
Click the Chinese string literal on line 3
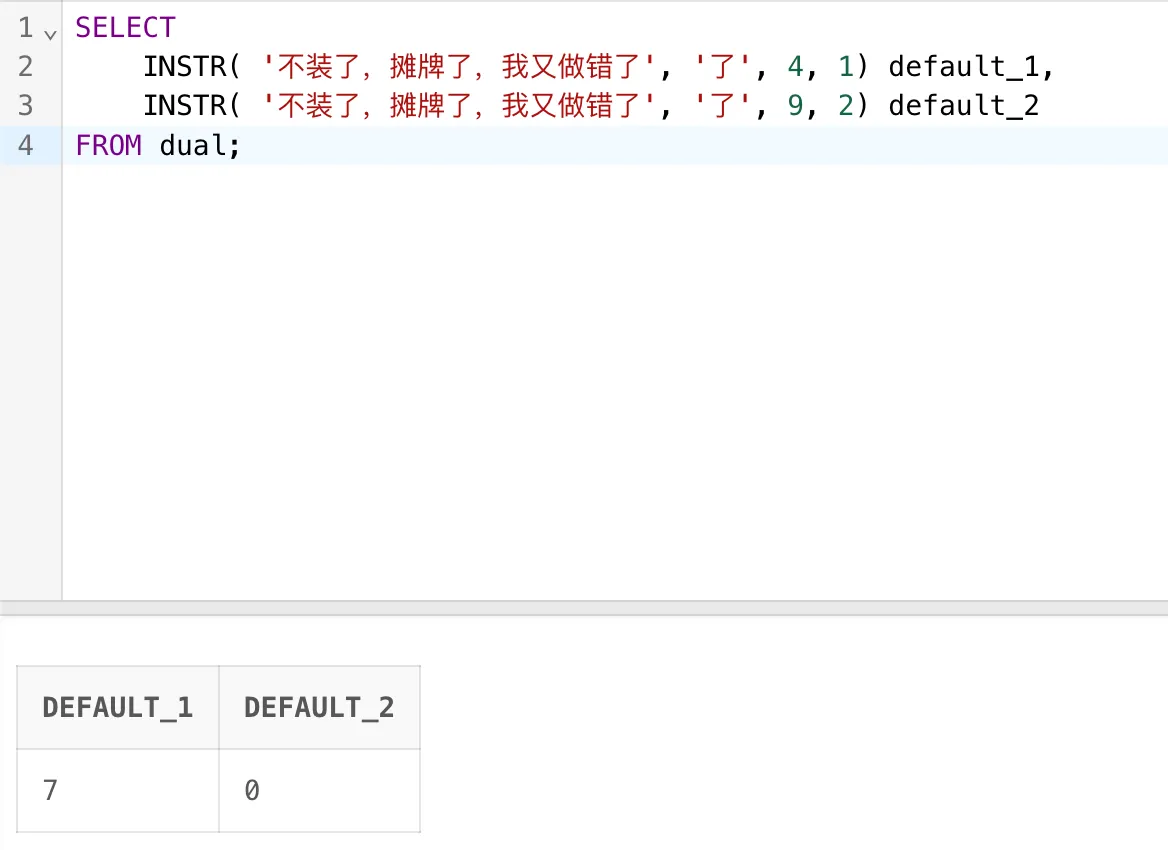tap(460, 105)
